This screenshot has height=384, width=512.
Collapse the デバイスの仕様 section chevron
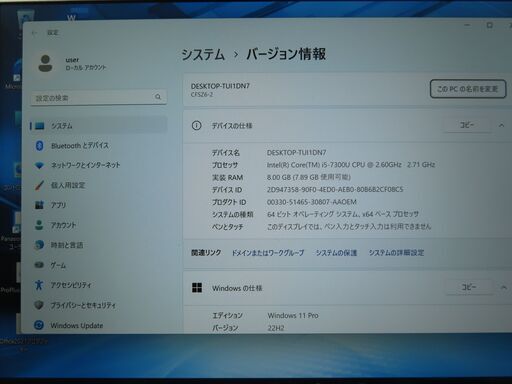pyautogui.click(x=501, y=125)
